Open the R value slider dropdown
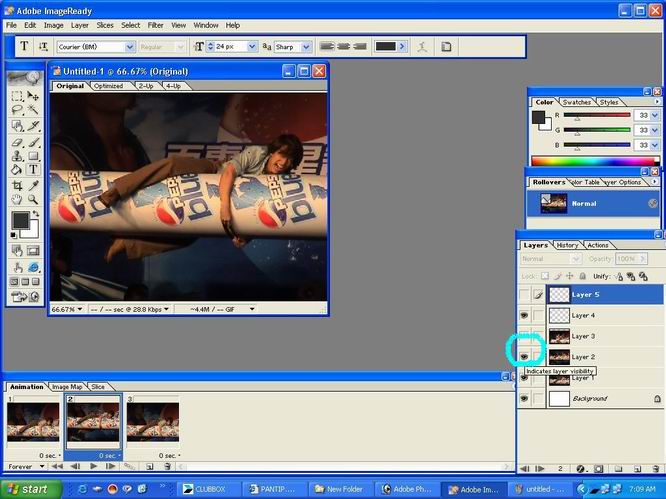 [x=654, y=116]
